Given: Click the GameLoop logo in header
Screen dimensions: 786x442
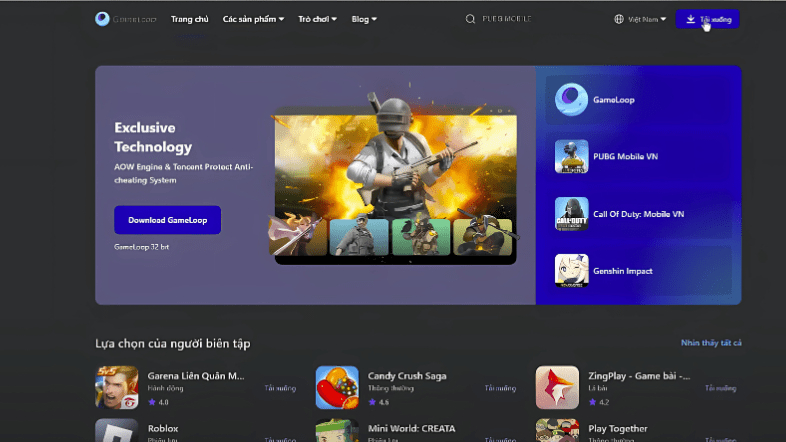Looking at the screenshot, I should [126, 19].
